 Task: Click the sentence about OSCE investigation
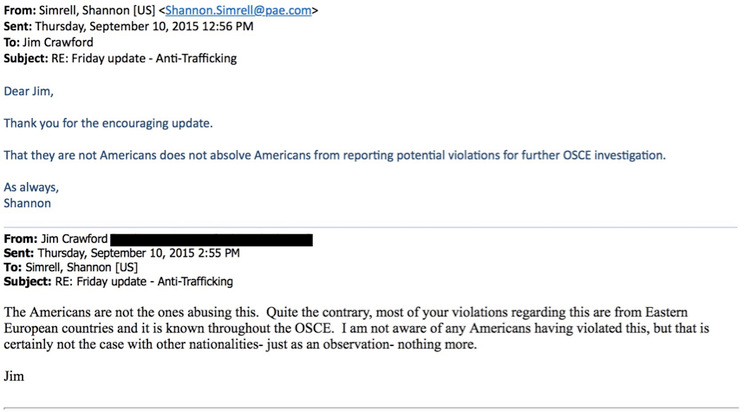click(x=335, y=156)
